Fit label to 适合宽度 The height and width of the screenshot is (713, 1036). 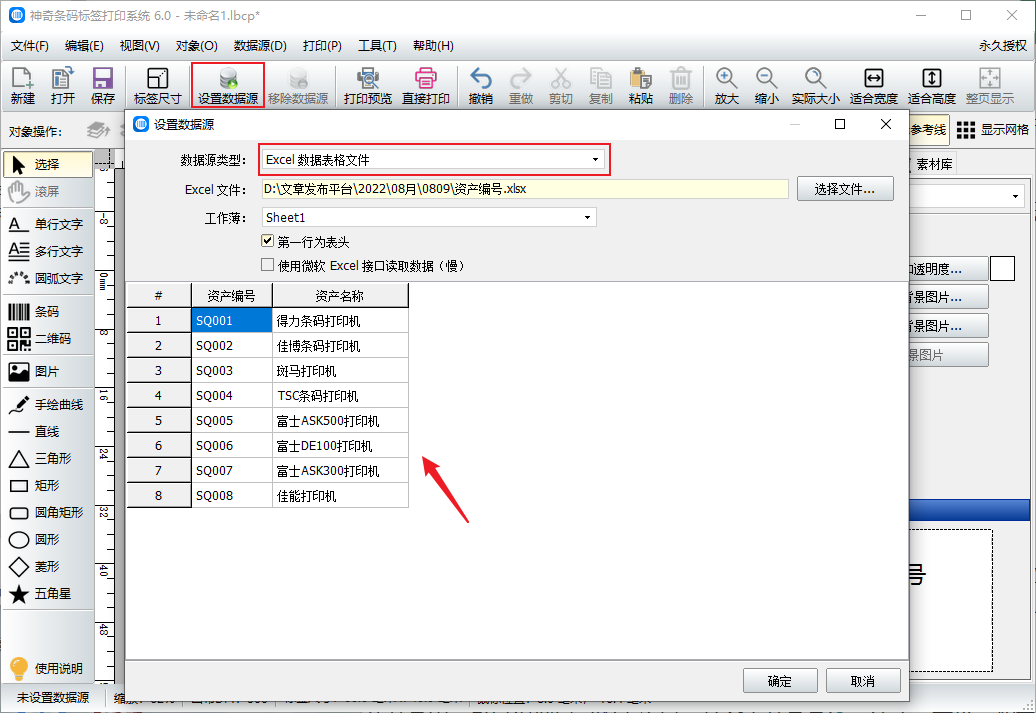[x=873, y=86]
